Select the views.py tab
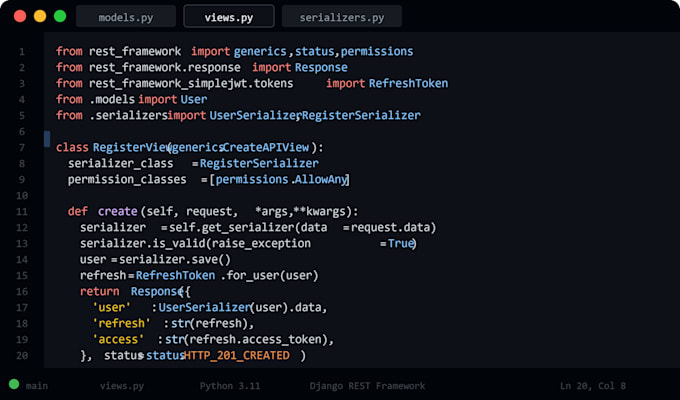The image size is (680, 400). tap(229, 16)
